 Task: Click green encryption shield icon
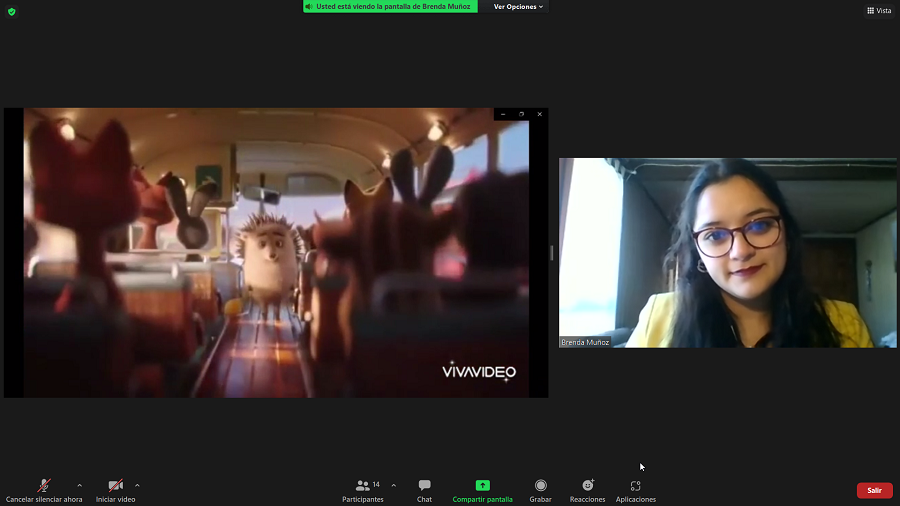pos(11,11)
